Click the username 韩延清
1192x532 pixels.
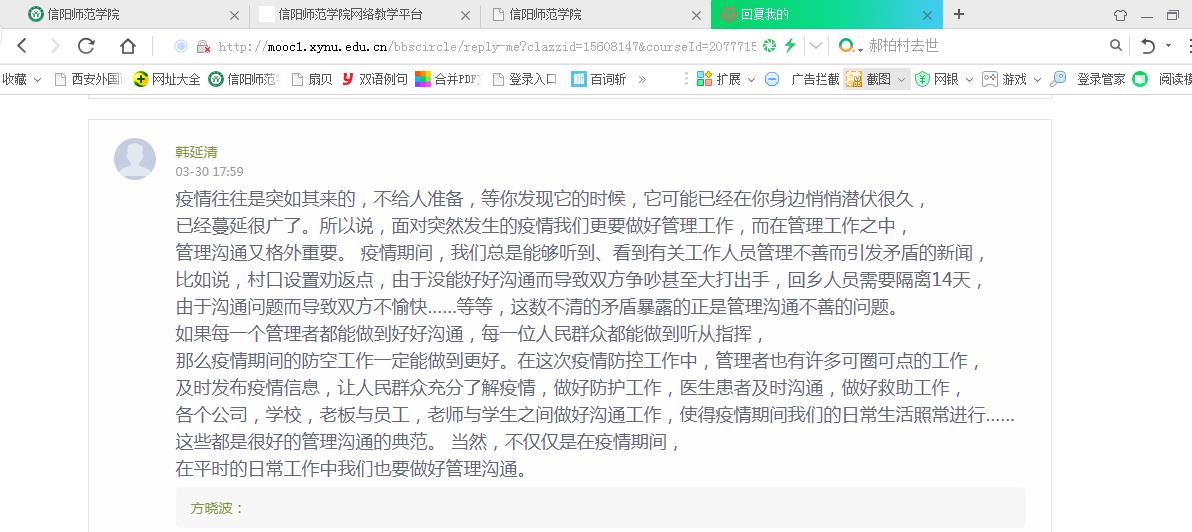(196, 152)
